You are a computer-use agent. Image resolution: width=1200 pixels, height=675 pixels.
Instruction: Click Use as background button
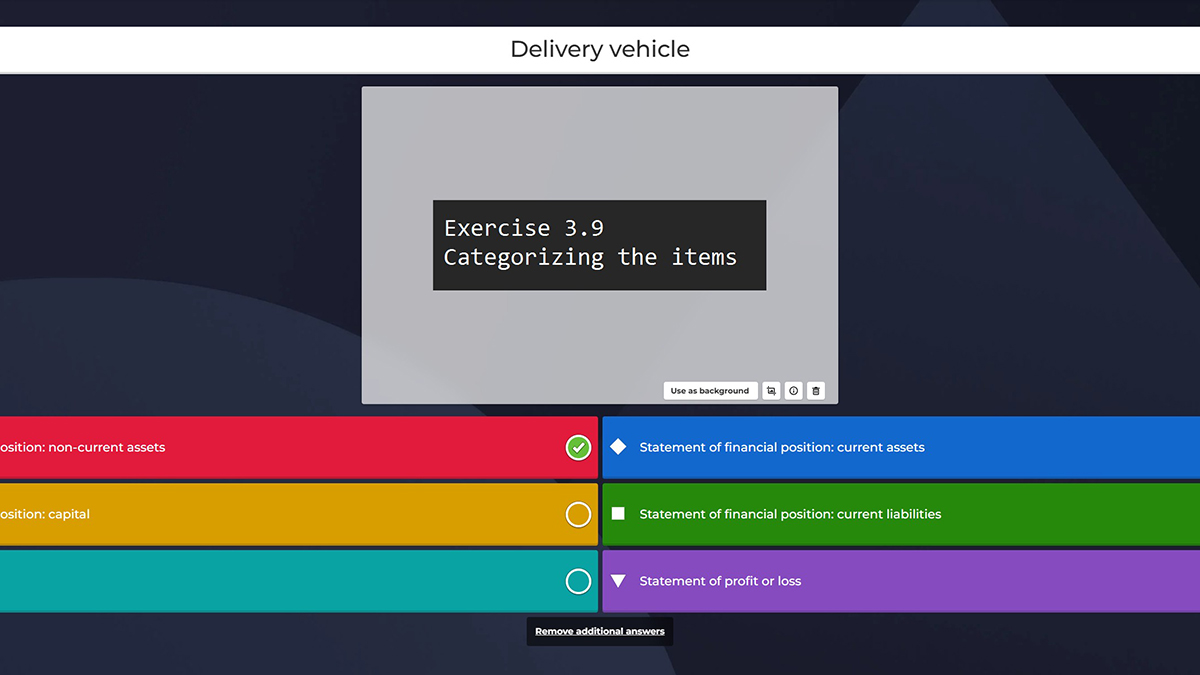(x=710, y=391)
